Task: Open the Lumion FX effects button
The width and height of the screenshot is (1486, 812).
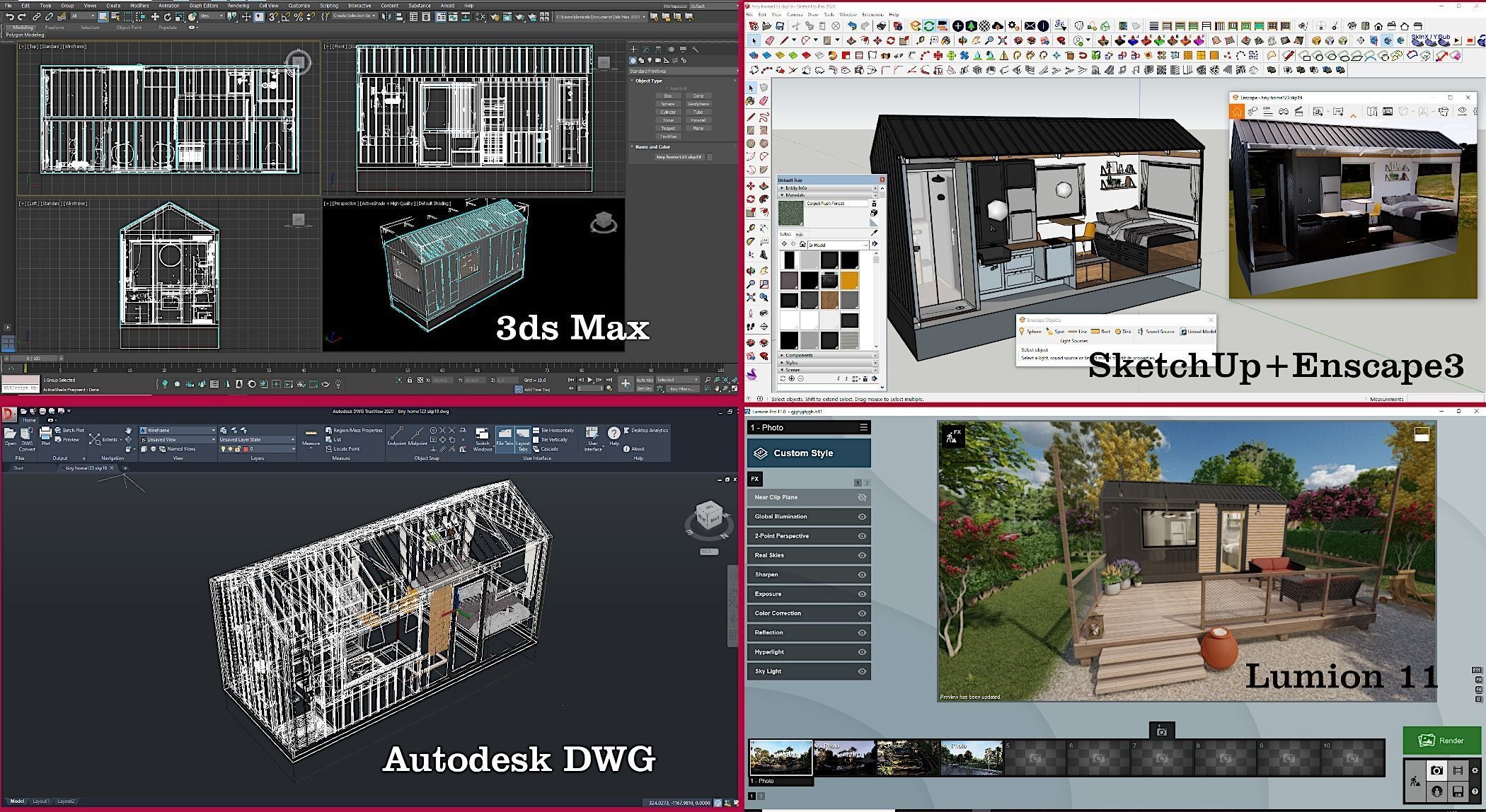Action: pyautogui.click(x=755, y=479)
